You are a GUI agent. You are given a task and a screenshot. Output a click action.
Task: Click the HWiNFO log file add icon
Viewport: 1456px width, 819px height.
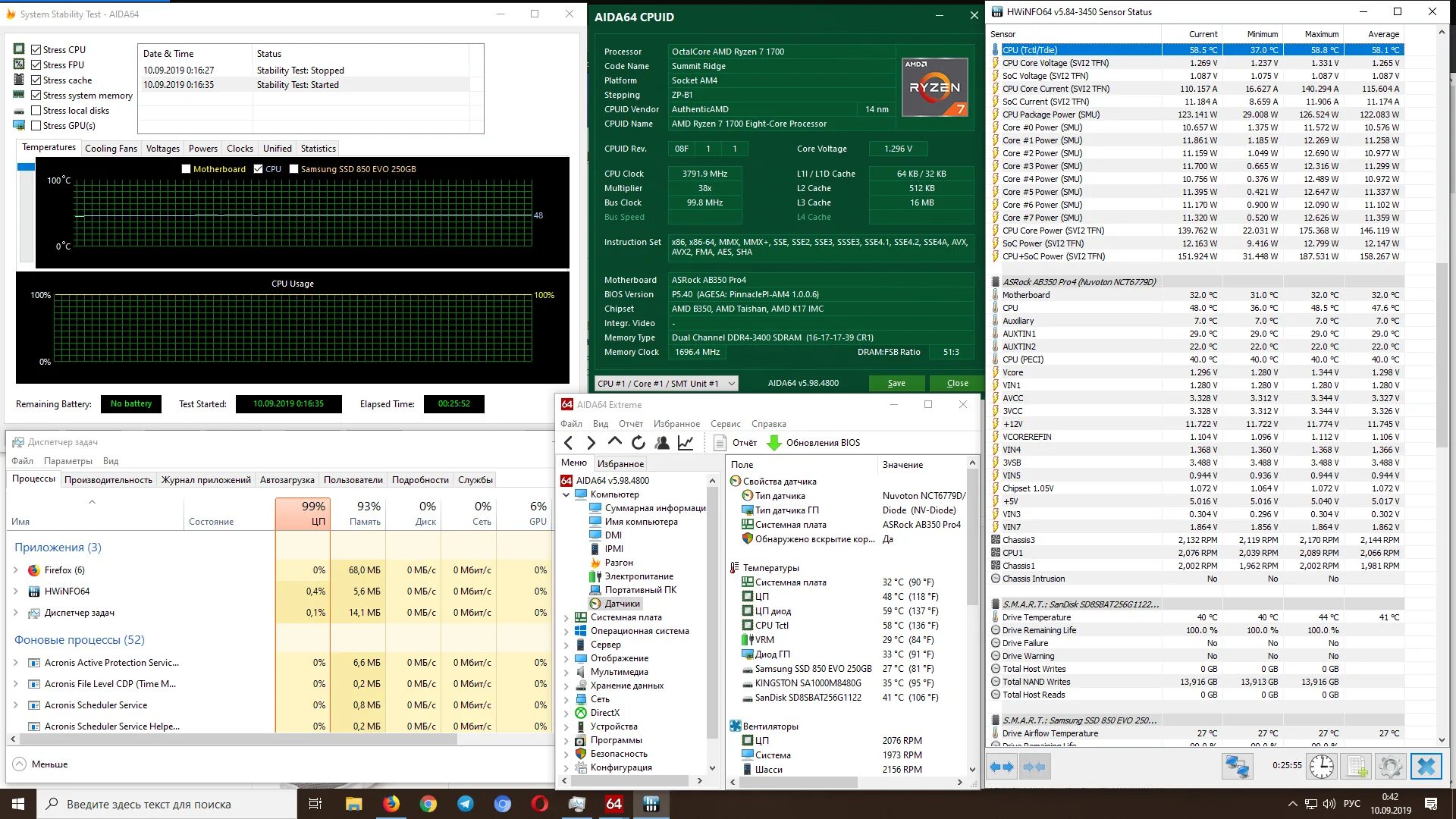pos(1357,767)
